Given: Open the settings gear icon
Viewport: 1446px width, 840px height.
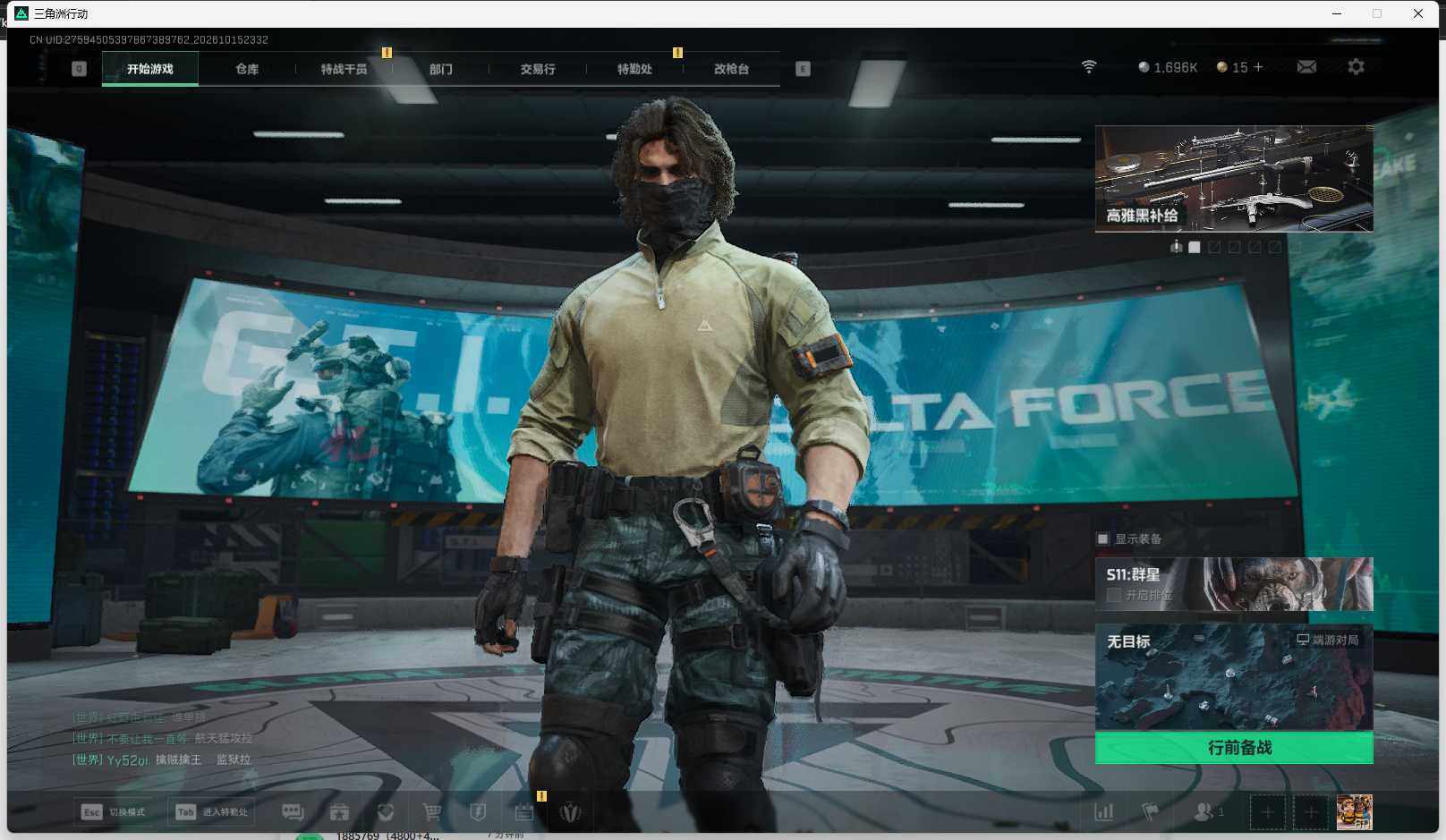Looking at the screenshot, I should (1356, 67).
